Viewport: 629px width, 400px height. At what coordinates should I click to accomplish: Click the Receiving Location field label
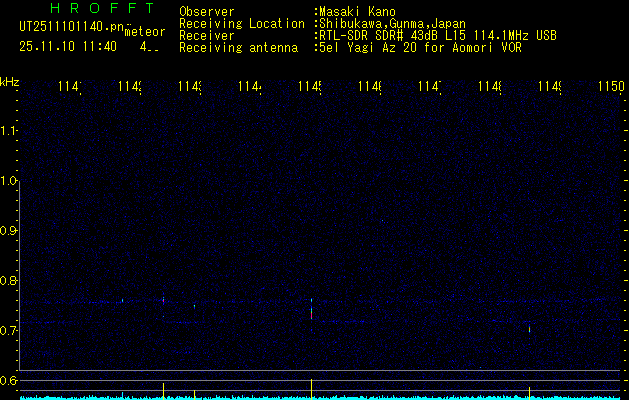coord(241,23)
